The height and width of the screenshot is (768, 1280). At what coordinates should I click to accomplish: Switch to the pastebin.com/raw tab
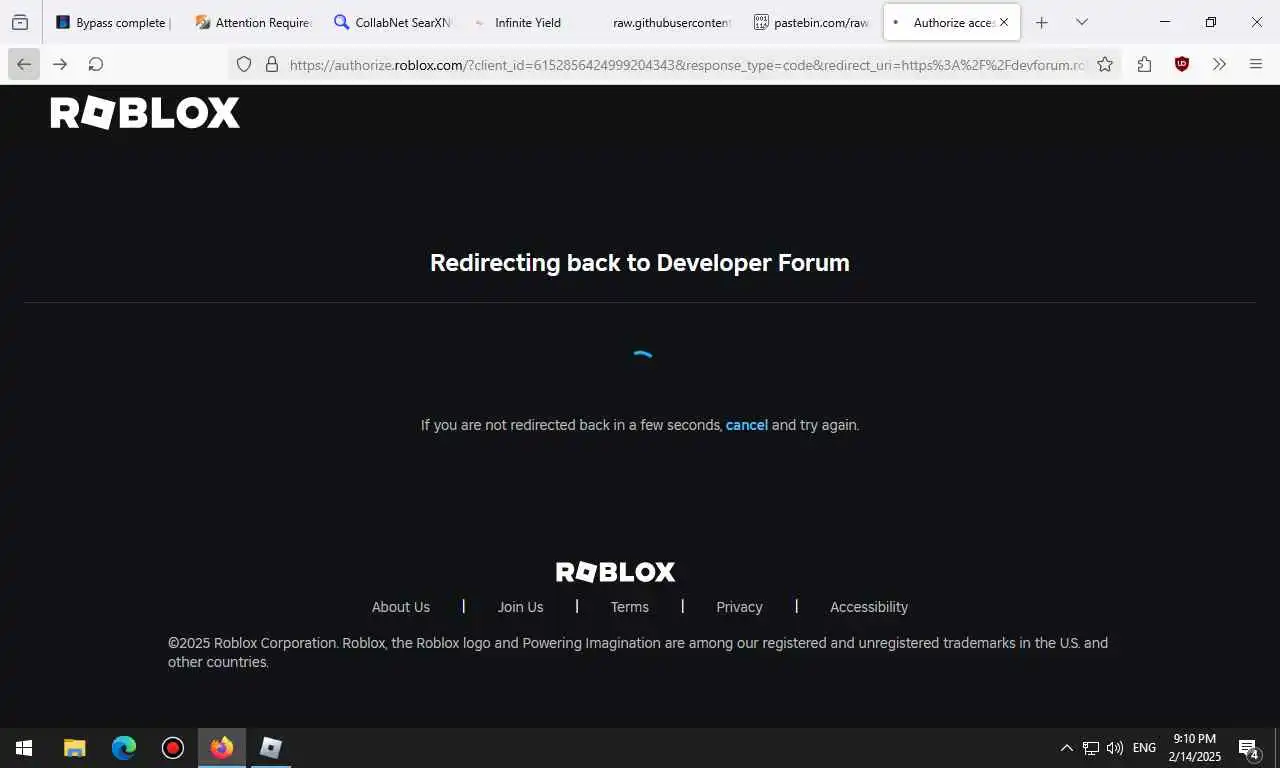[x=810, y=22]
